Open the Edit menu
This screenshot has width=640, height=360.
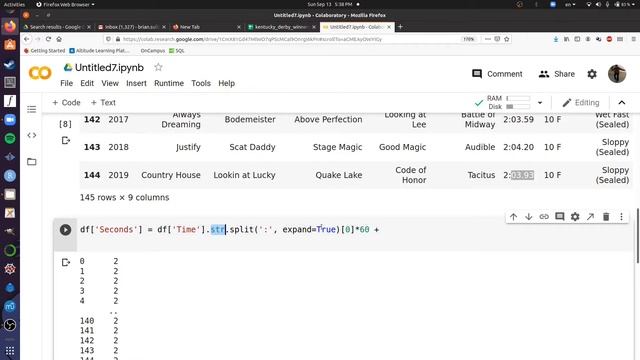(87, 83)
